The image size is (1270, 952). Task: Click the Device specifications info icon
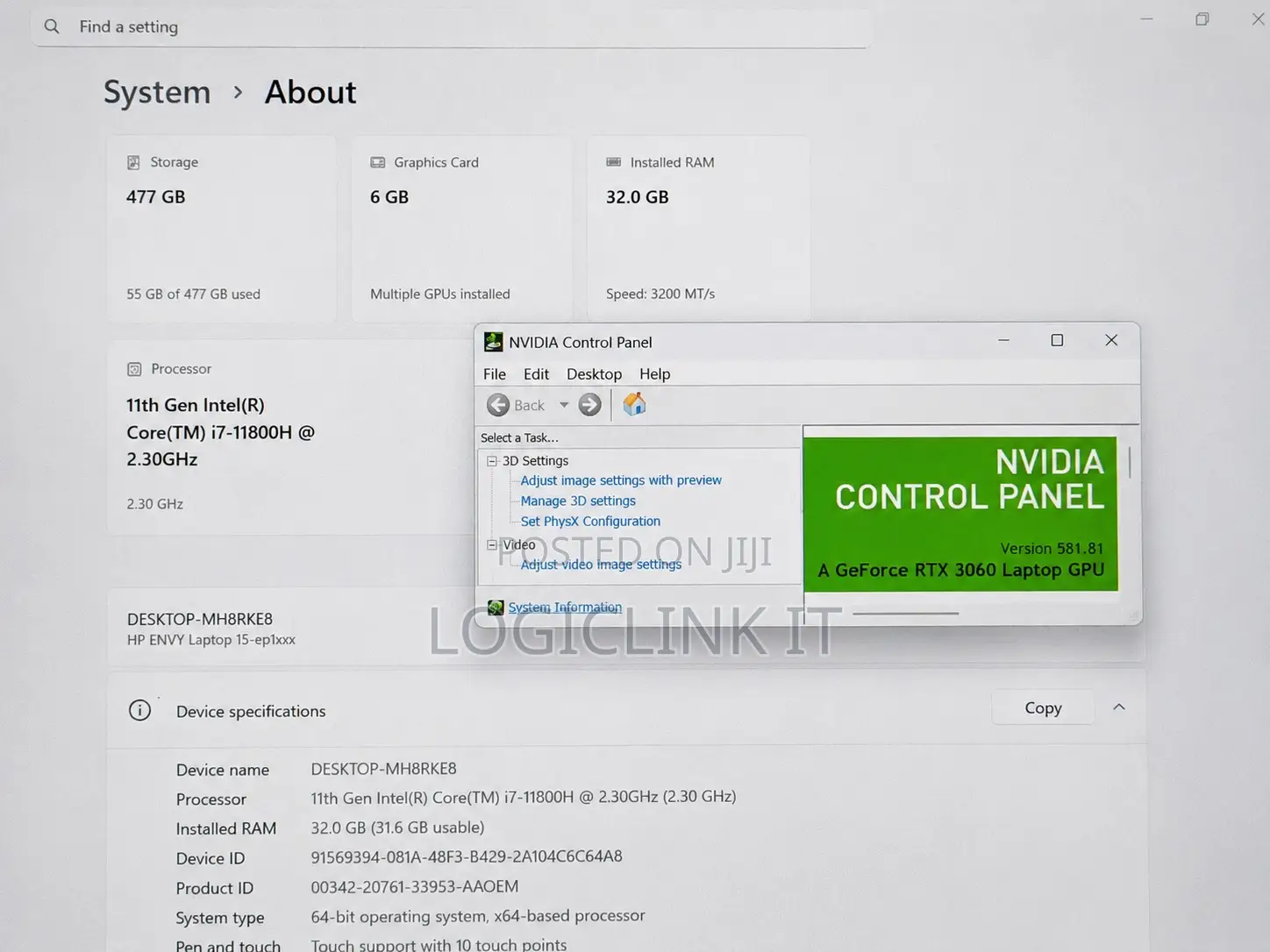(139, 710)
